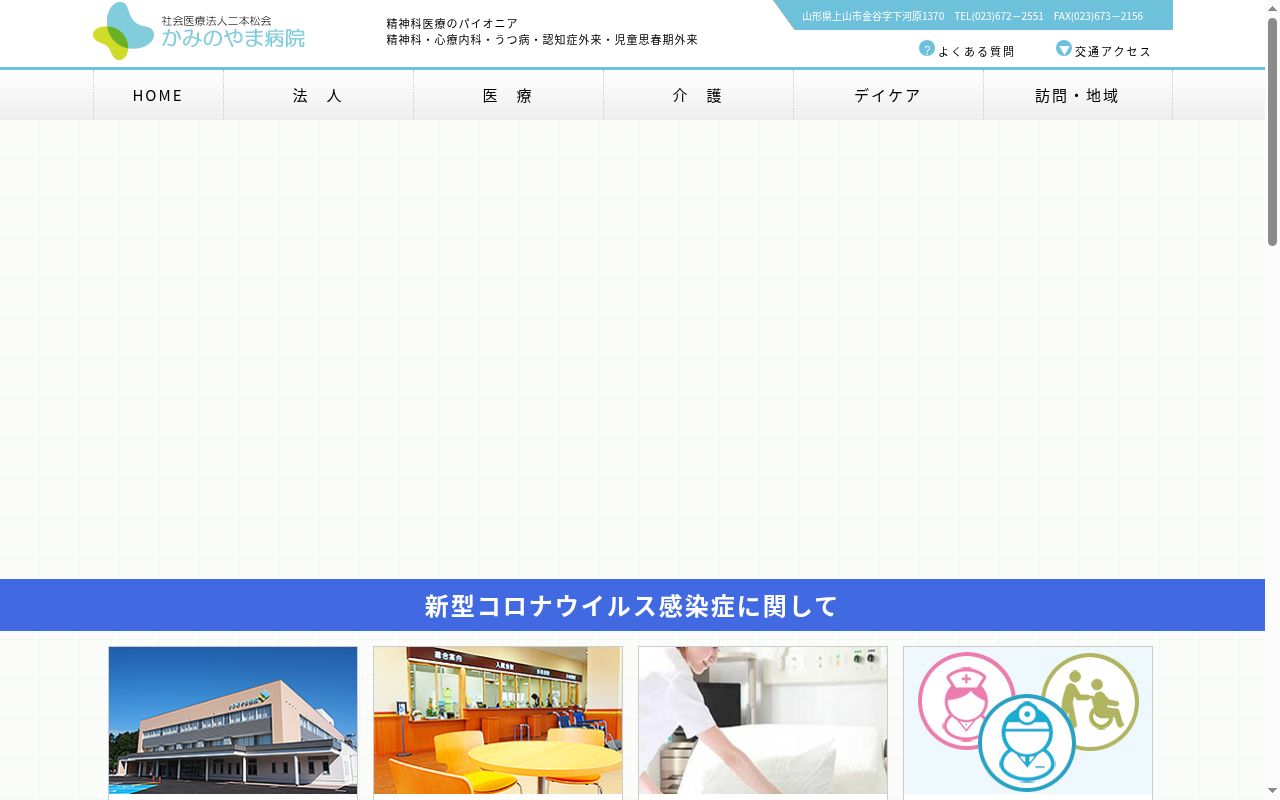Open the 法人 menu
Image resolution: width=1280 pixels, height=800 pixels.
pyautogui.click(x=318, y=95)
